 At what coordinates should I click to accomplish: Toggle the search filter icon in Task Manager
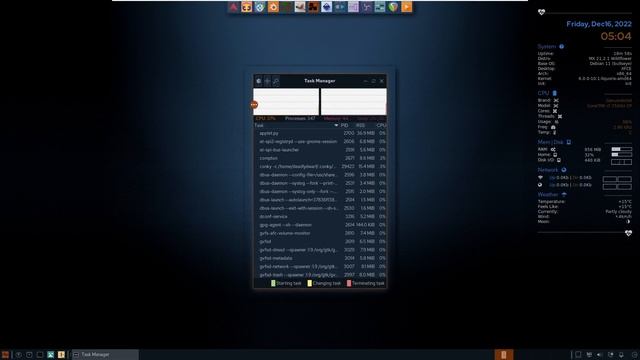(x=276, y=81)
